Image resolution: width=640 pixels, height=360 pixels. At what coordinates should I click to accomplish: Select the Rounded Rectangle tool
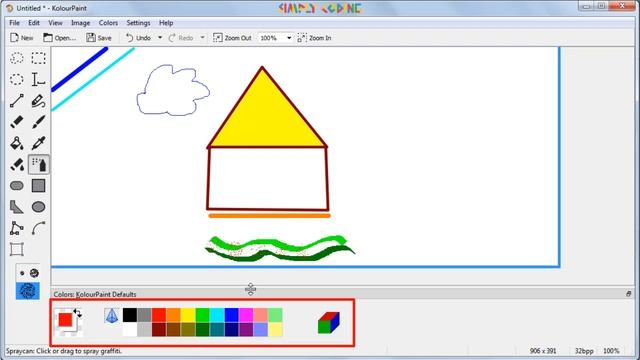[17, 186]
